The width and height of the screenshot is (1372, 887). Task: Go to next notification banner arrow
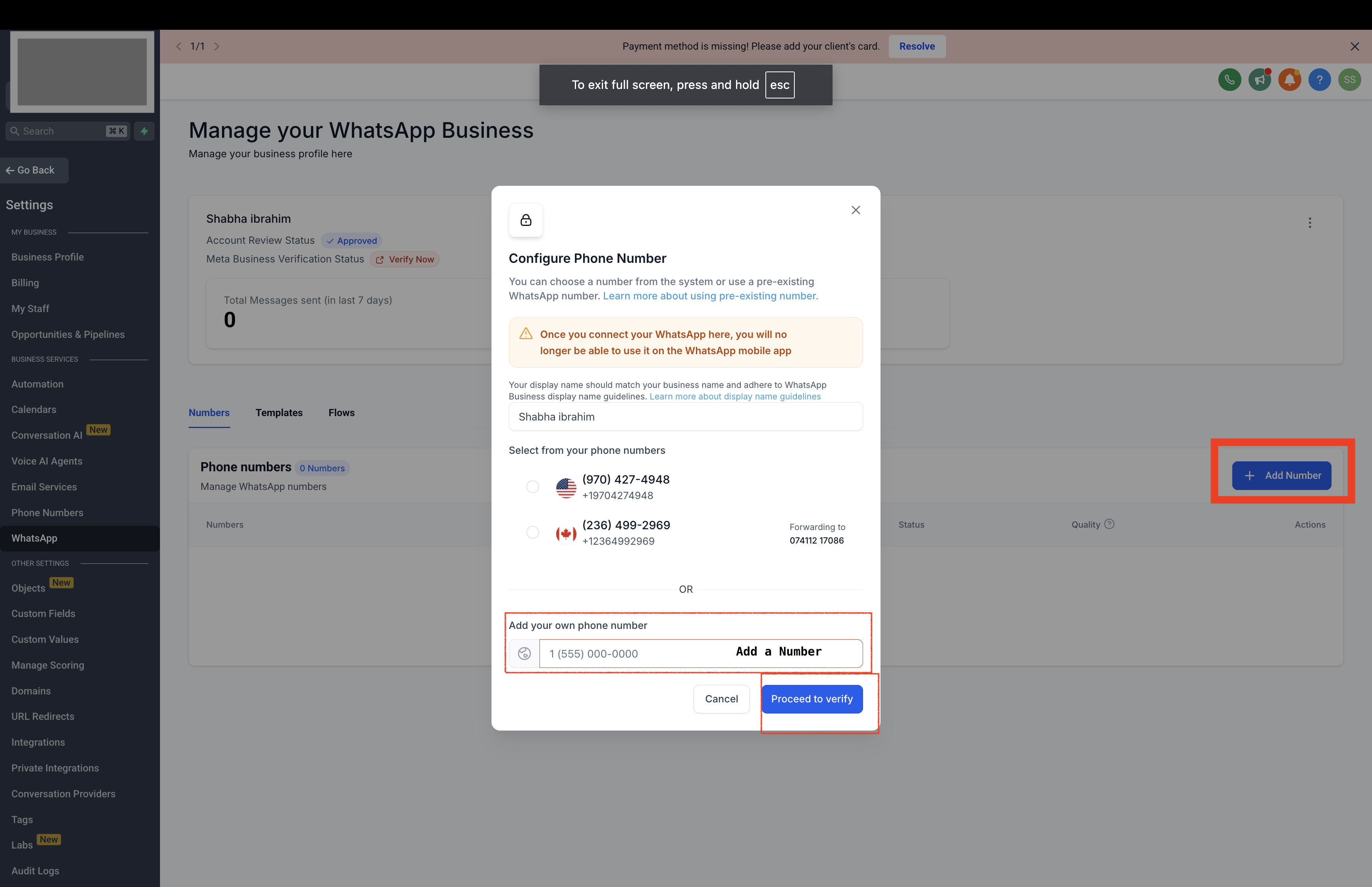click(x=216, y=46)
